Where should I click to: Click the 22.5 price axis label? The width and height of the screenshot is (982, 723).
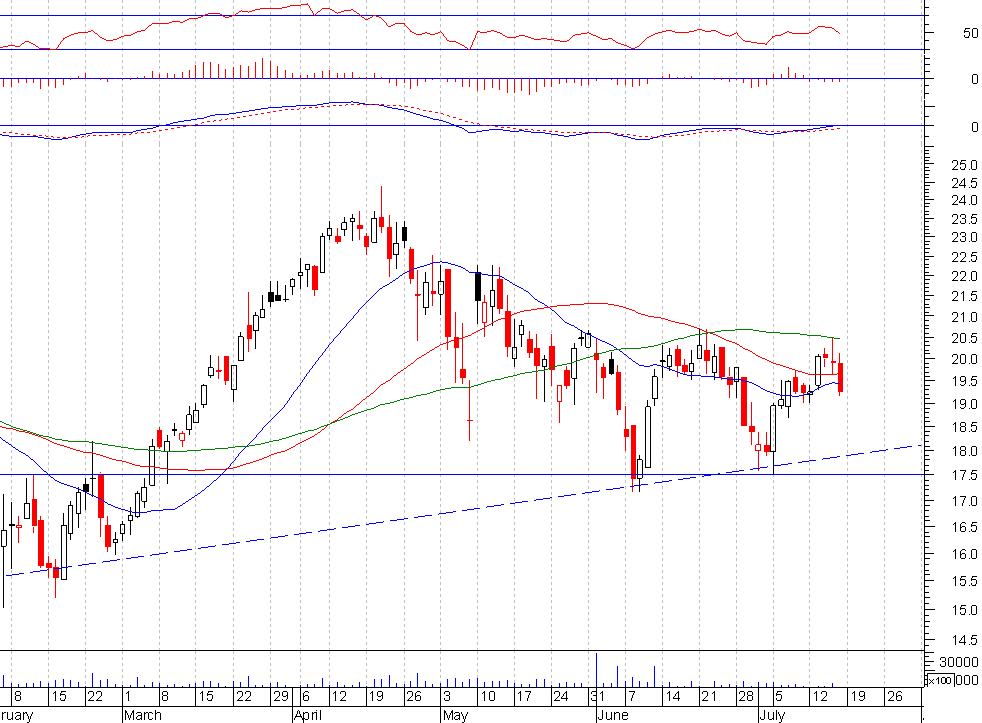click(964, 257)
